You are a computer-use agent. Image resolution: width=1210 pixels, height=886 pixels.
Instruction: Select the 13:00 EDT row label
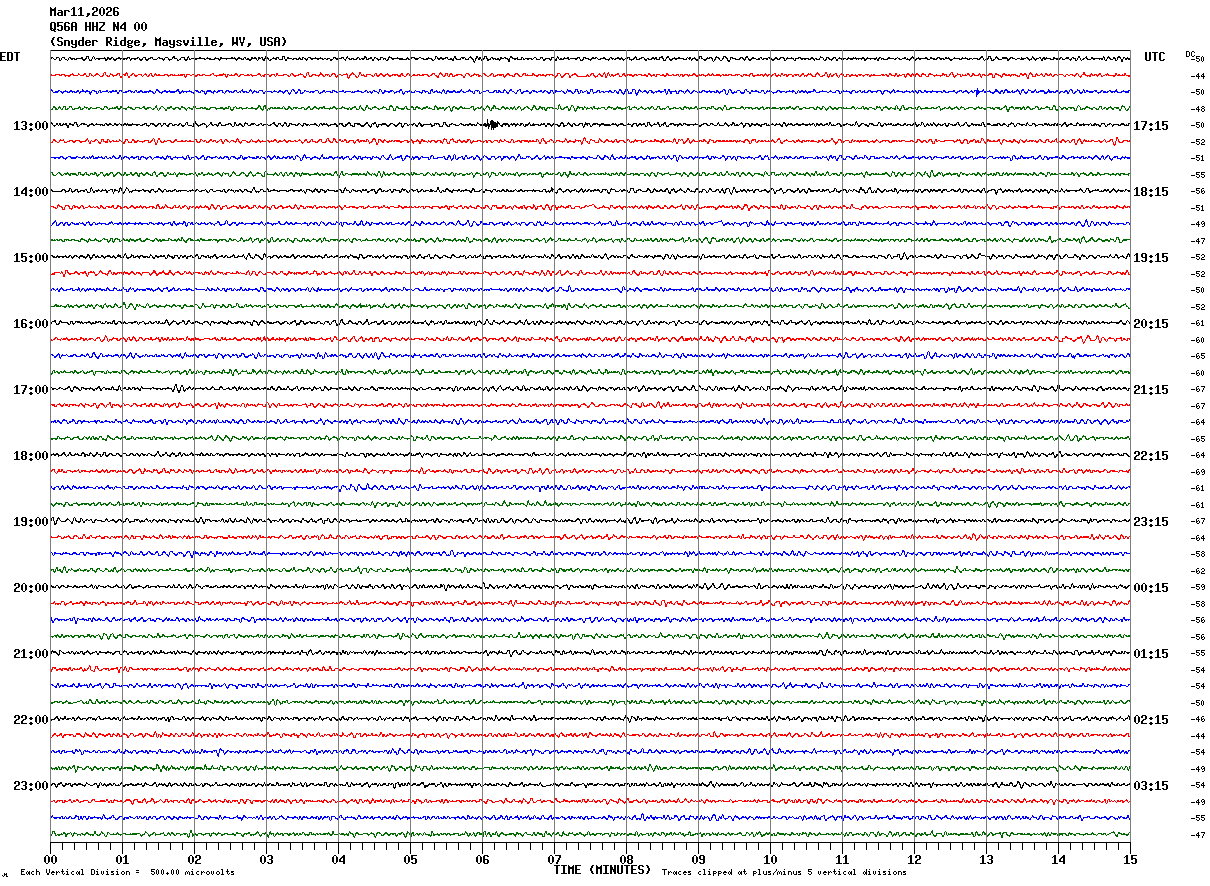(30, 126)
